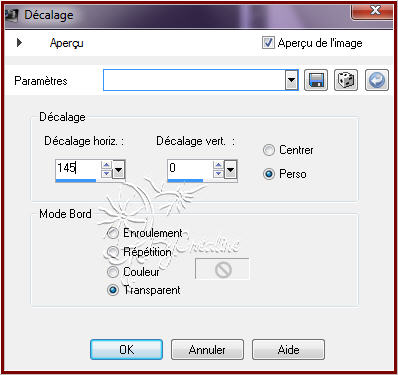Open the Décalage vert. slider dropdown
Viewport: 398px width, 375px height.
point(231,170)
